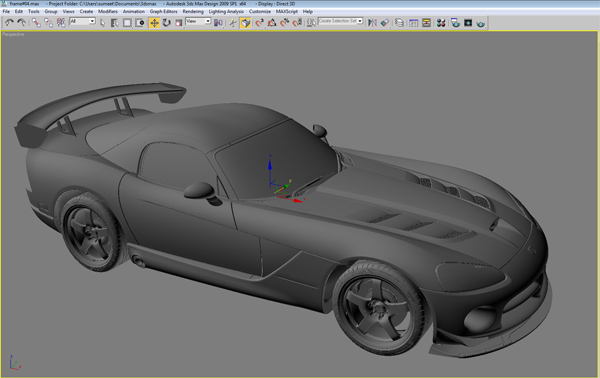Expand the Create Selection Set dropdown

tap(340, 21)
